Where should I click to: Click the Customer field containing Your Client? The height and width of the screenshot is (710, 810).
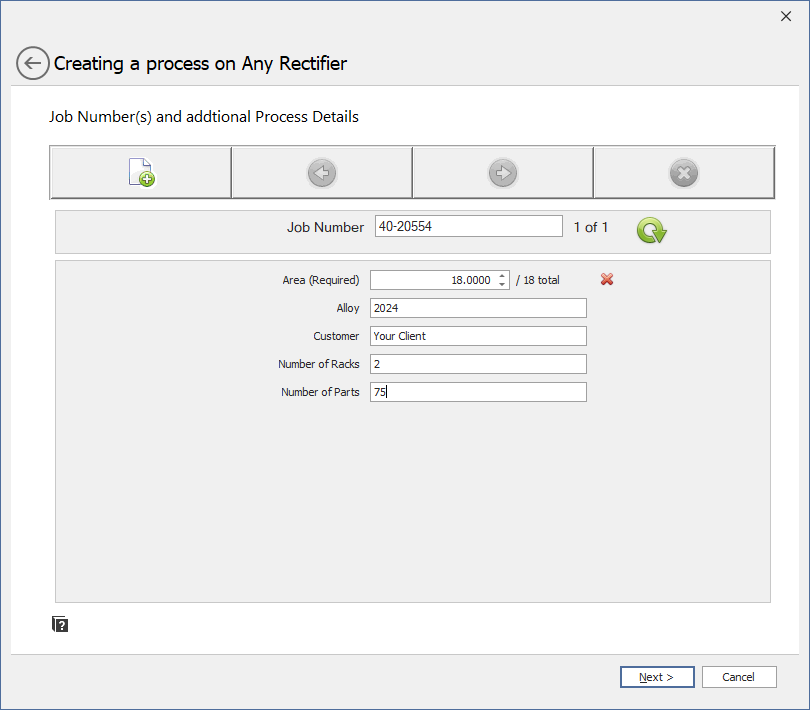point(478,336)
